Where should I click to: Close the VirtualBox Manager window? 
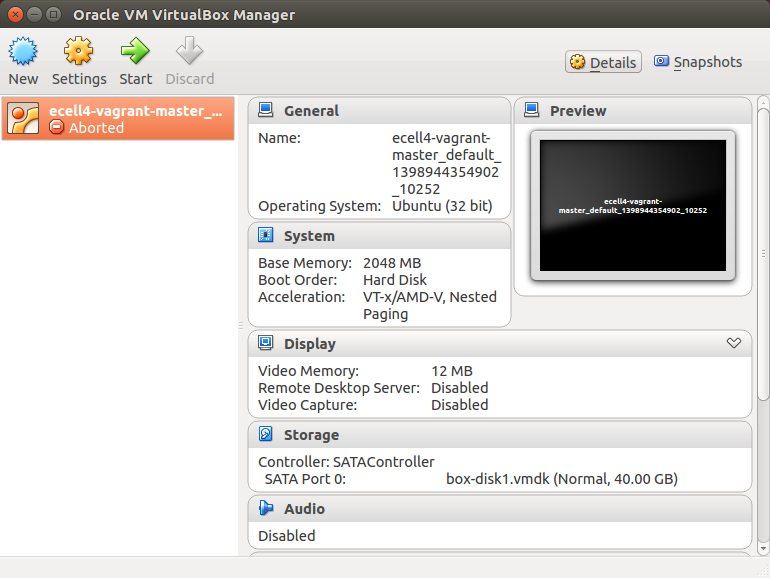pyautogui.click(x=15, y=15)
